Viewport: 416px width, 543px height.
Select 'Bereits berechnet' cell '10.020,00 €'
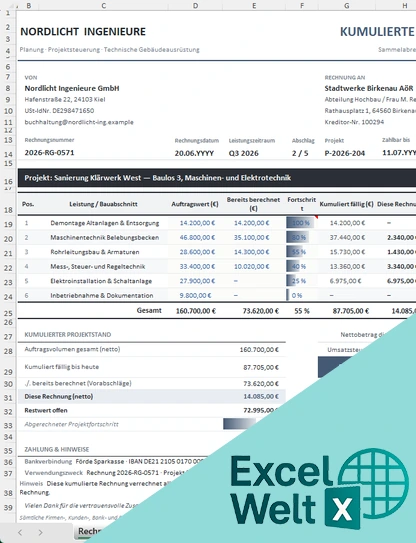point(251,267)
